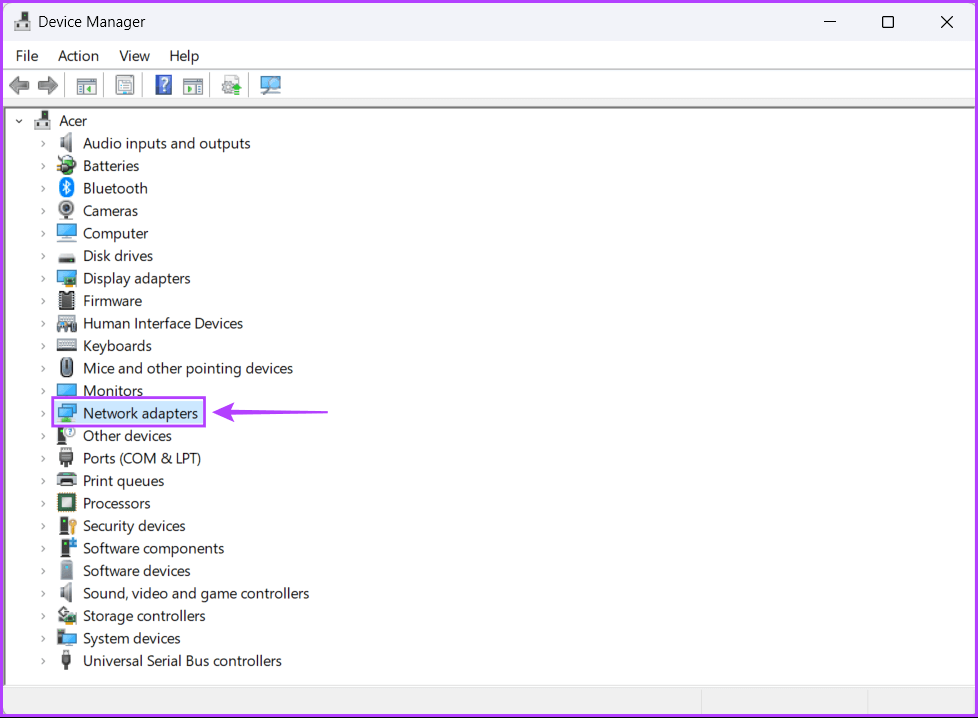
Task: Select Mice and other pointing devices
Action: (x=188, y=369)
